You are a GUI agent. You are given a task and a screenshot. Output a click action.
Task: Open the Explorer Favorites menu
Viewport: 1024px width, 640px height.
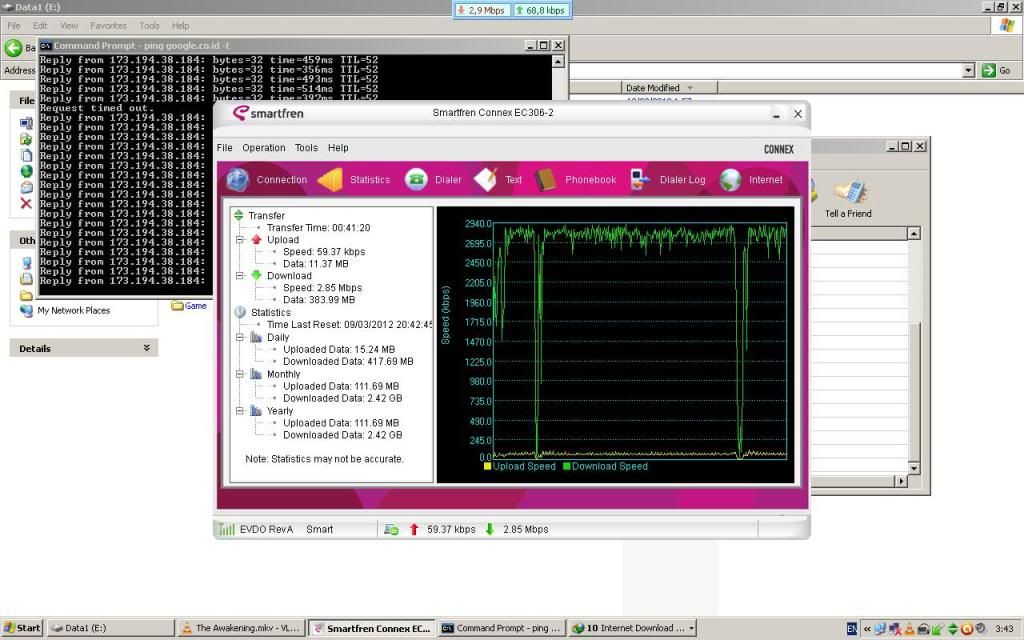click(108, 25)
